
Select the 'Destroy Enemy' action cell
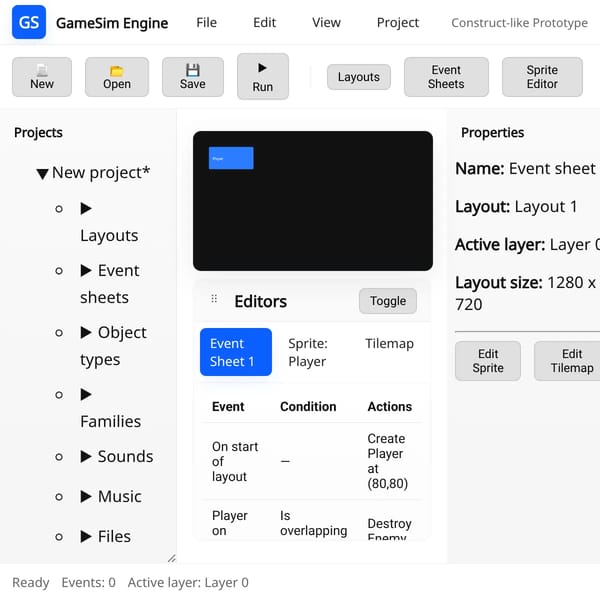coord(390,529)
